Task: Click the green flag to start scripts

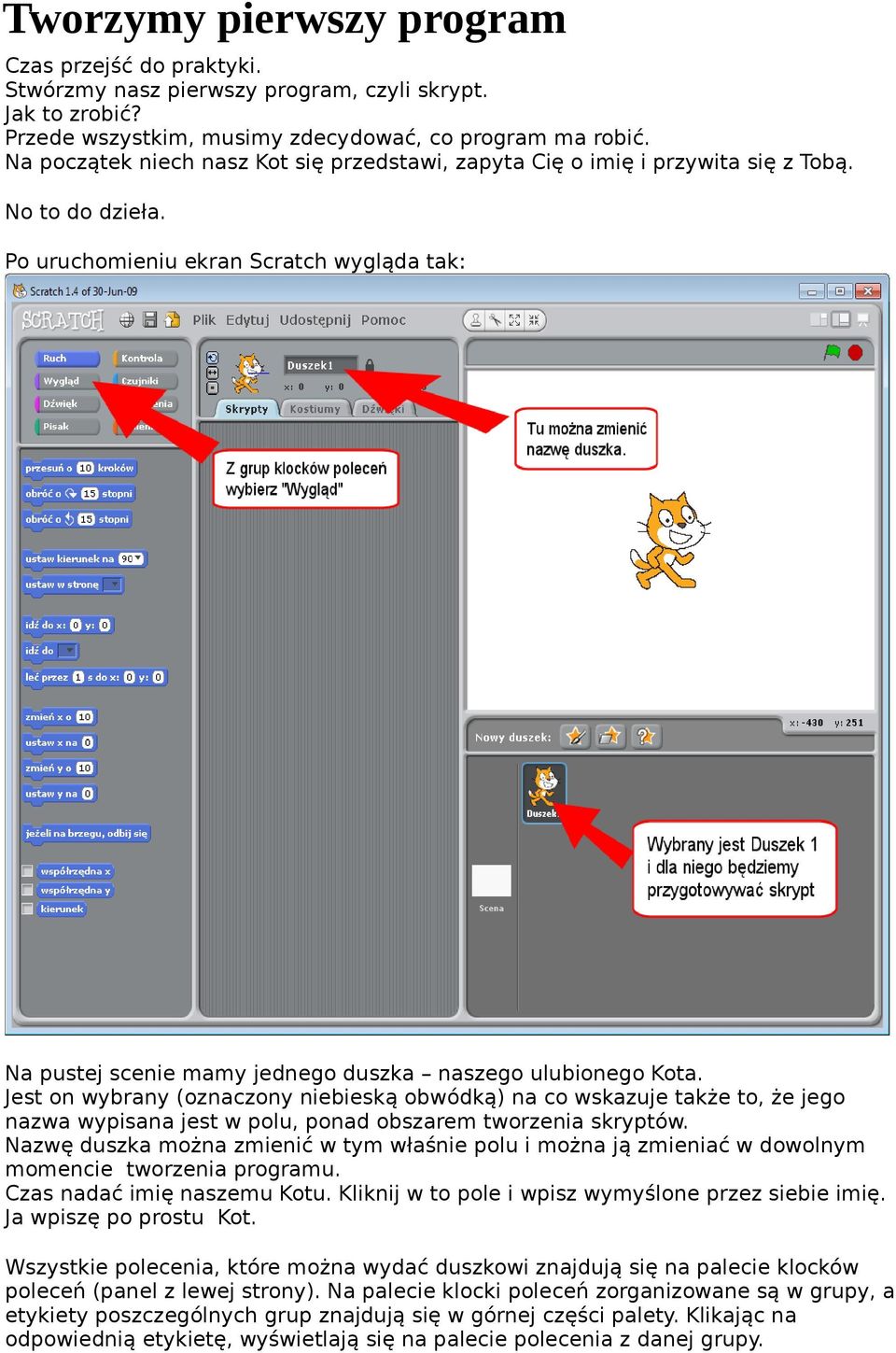Action: coord(833,352)
